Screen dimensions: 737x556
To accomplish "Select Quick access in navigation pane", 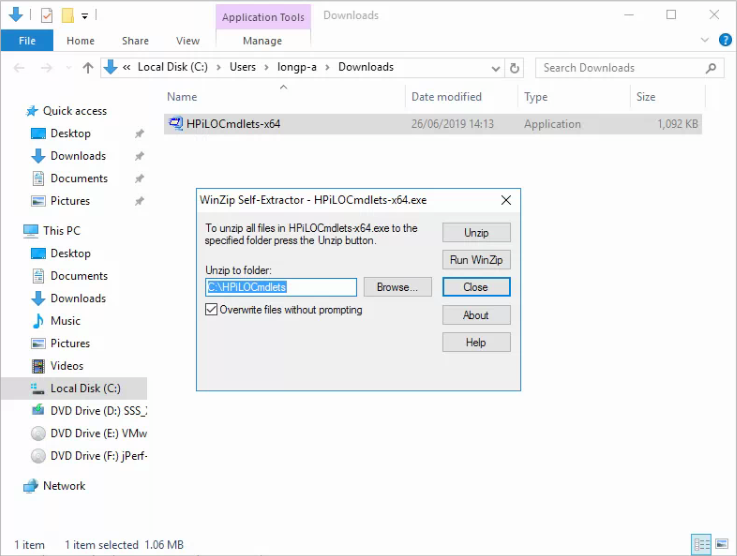I will [75, 111].
